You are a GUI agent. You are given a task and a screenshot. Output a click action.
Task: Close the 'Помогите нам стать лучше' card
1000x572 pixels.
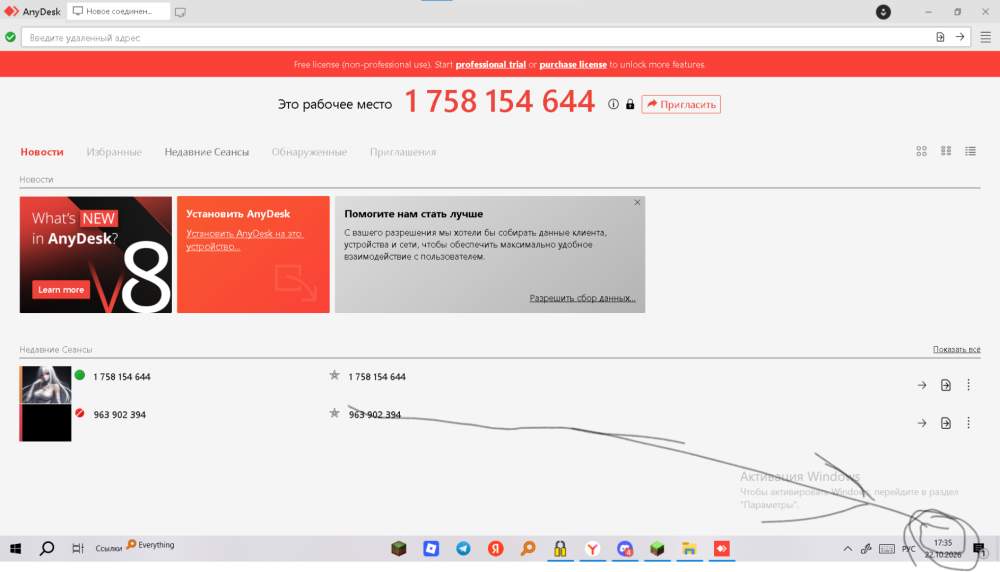coord(637,202)
